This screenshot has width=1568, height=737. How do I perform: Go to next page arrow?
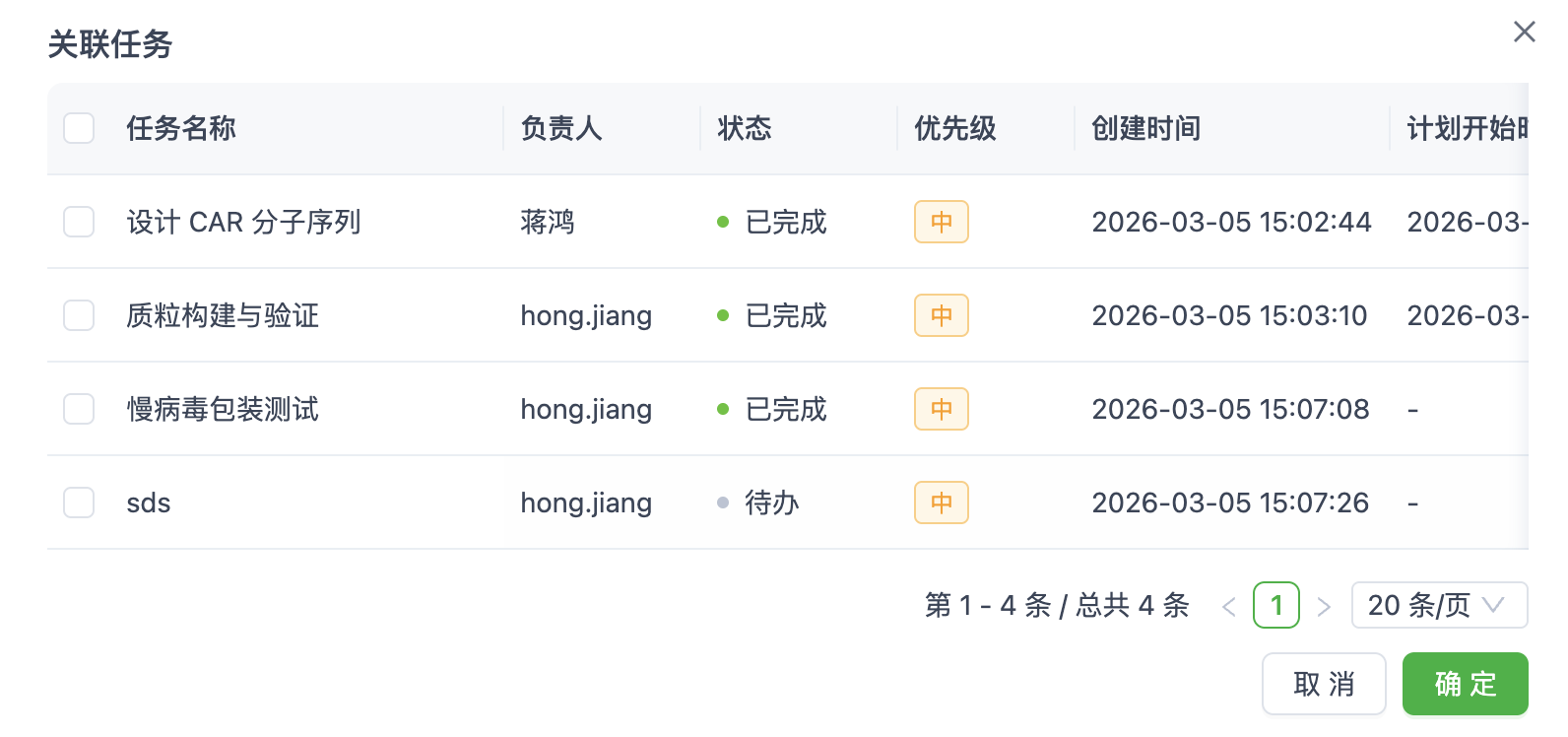point(1324,606)
